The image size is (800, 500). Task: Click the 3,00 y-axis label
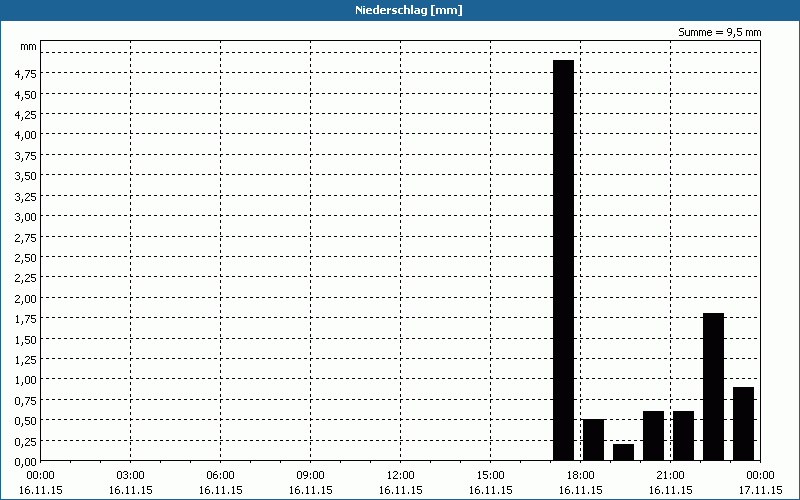(26, 217)
